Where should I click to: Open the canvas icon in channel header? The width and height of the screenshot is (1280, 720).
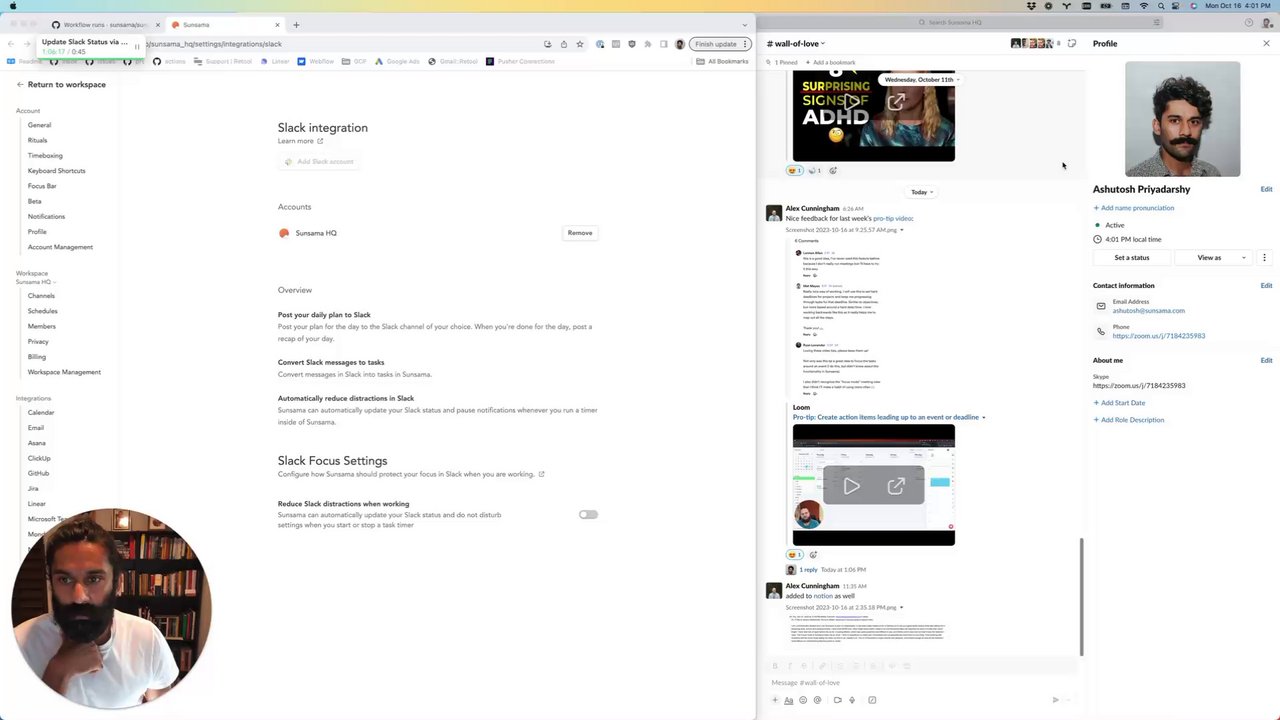[x=1072, y=44]
